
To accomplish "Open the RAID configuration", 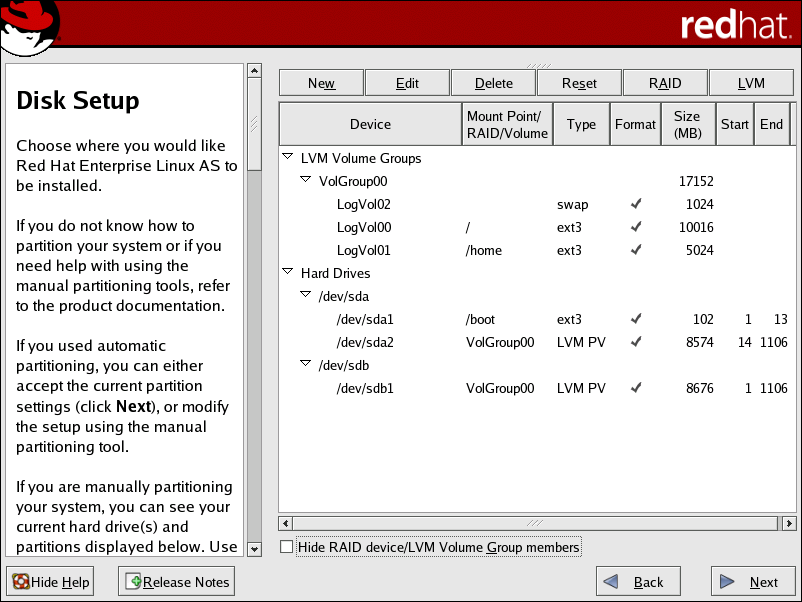I will (664, 82).
